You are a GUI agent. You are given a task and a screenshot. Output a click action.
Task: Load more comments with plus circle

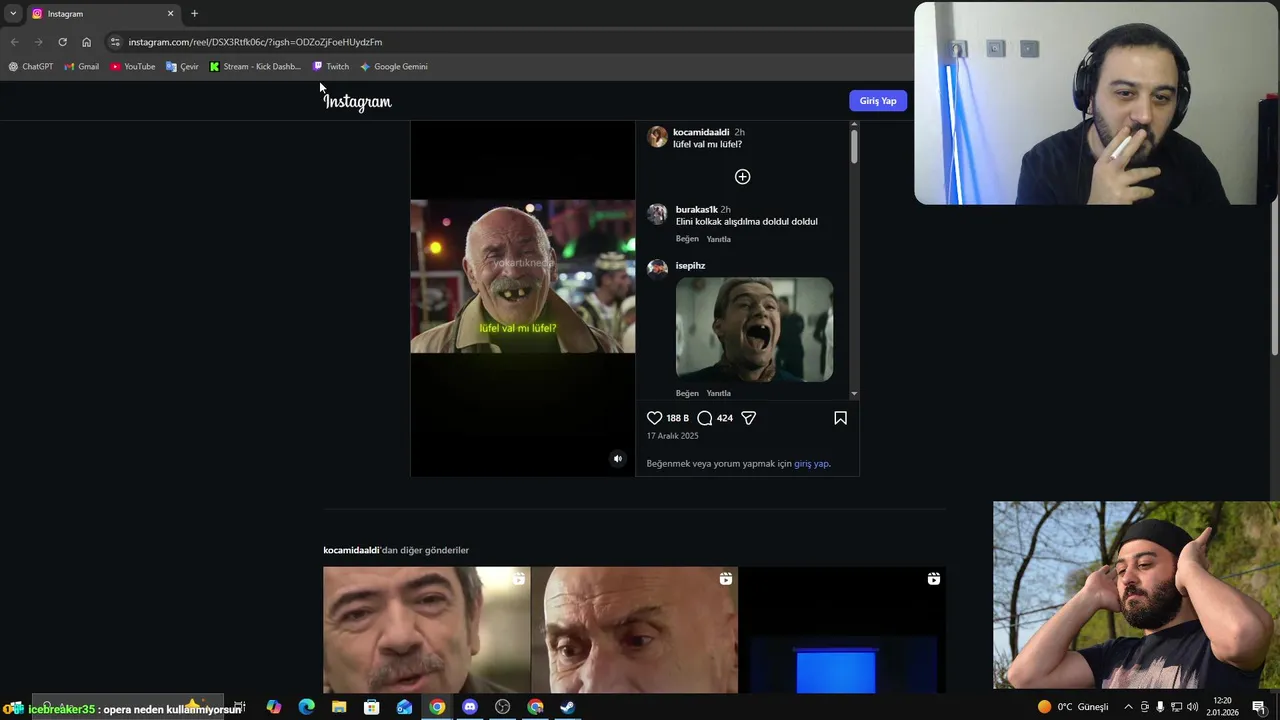742,177
